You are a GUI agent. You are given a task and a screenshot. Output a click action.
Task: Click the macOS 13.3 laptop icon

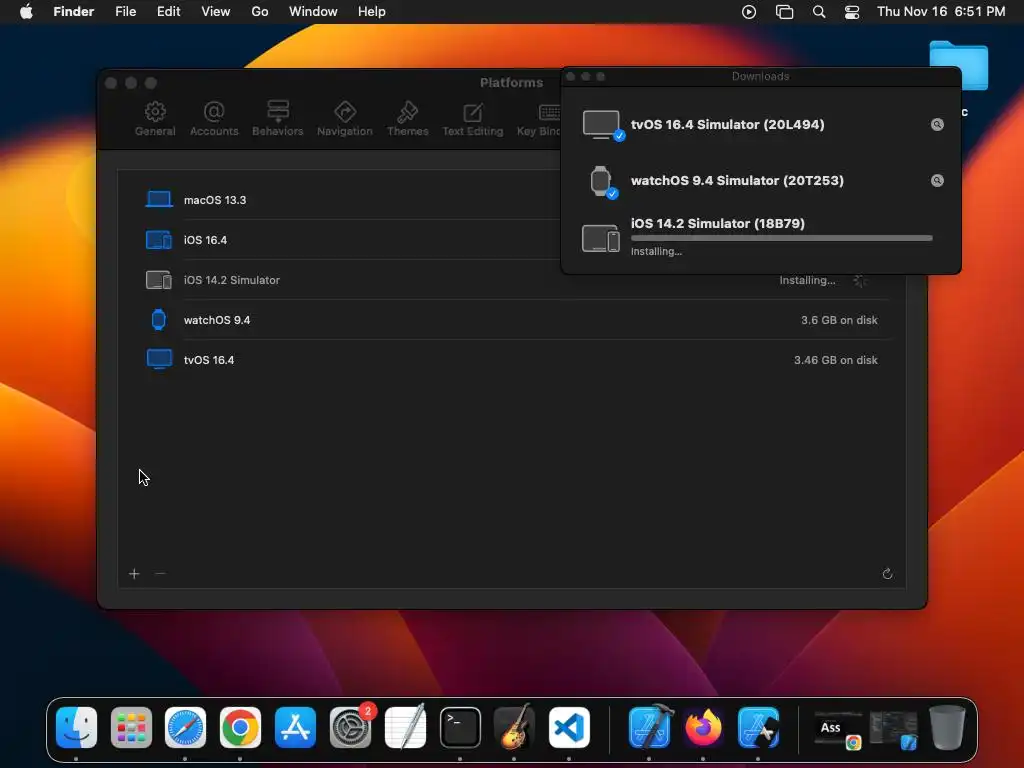(159, 199)
